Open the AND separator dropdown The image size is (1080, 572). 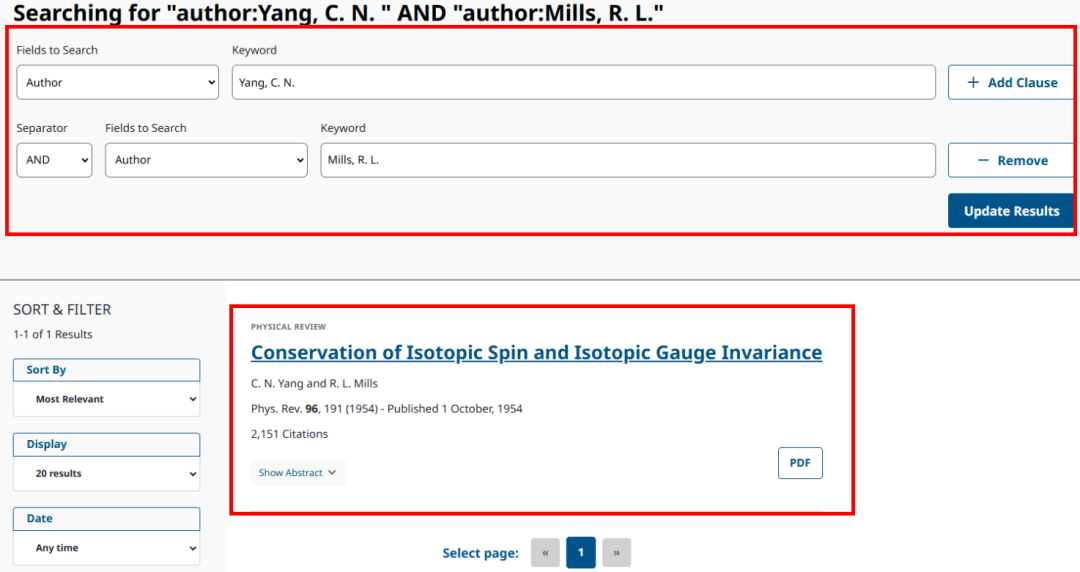tap(54, 160)
